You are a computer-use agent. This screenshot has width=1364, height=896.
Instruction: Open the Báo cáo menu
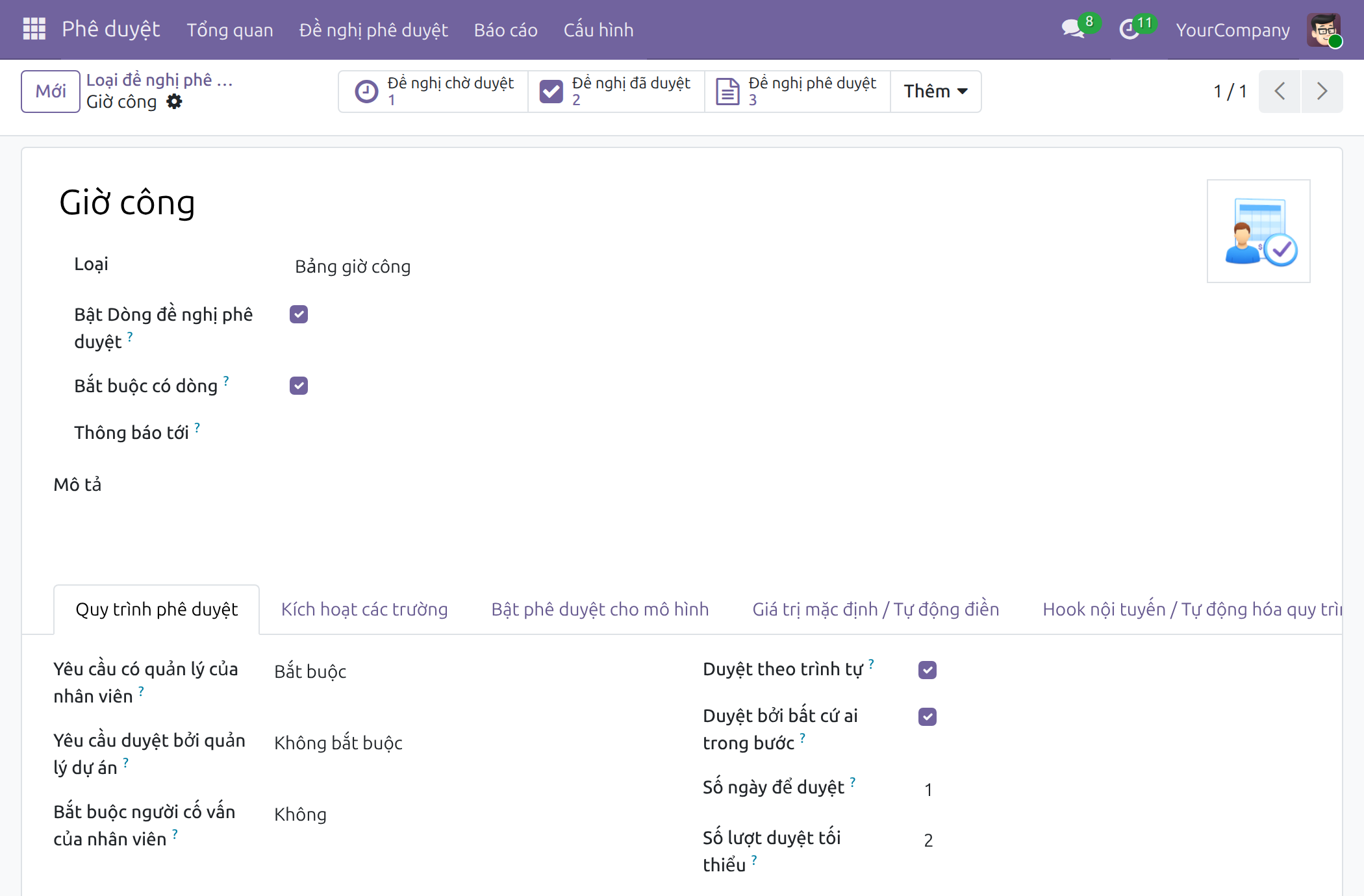[506, 30]
